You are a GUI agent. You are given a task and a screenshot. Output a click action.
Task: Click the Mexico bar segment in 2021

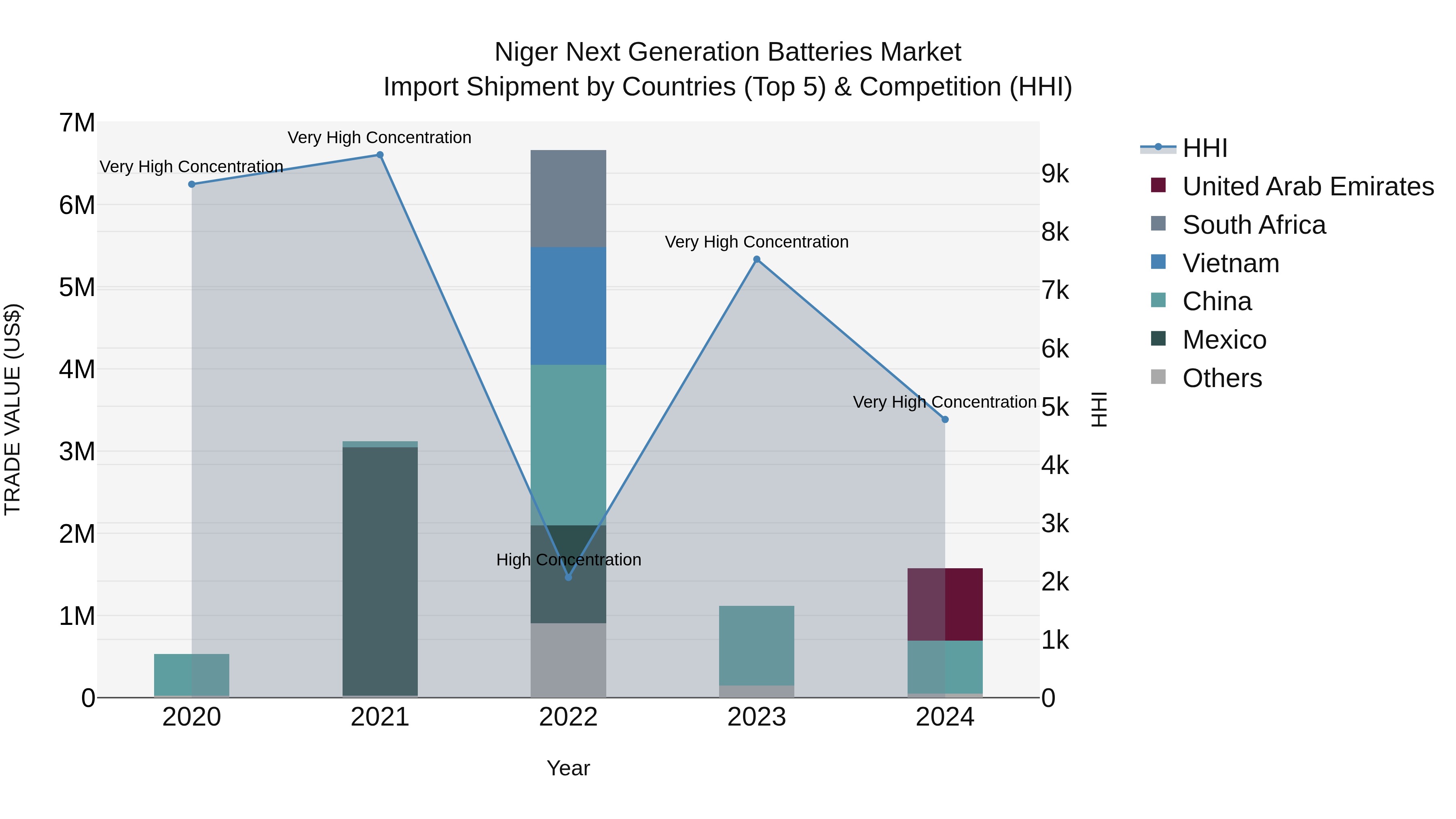point(380,571)
